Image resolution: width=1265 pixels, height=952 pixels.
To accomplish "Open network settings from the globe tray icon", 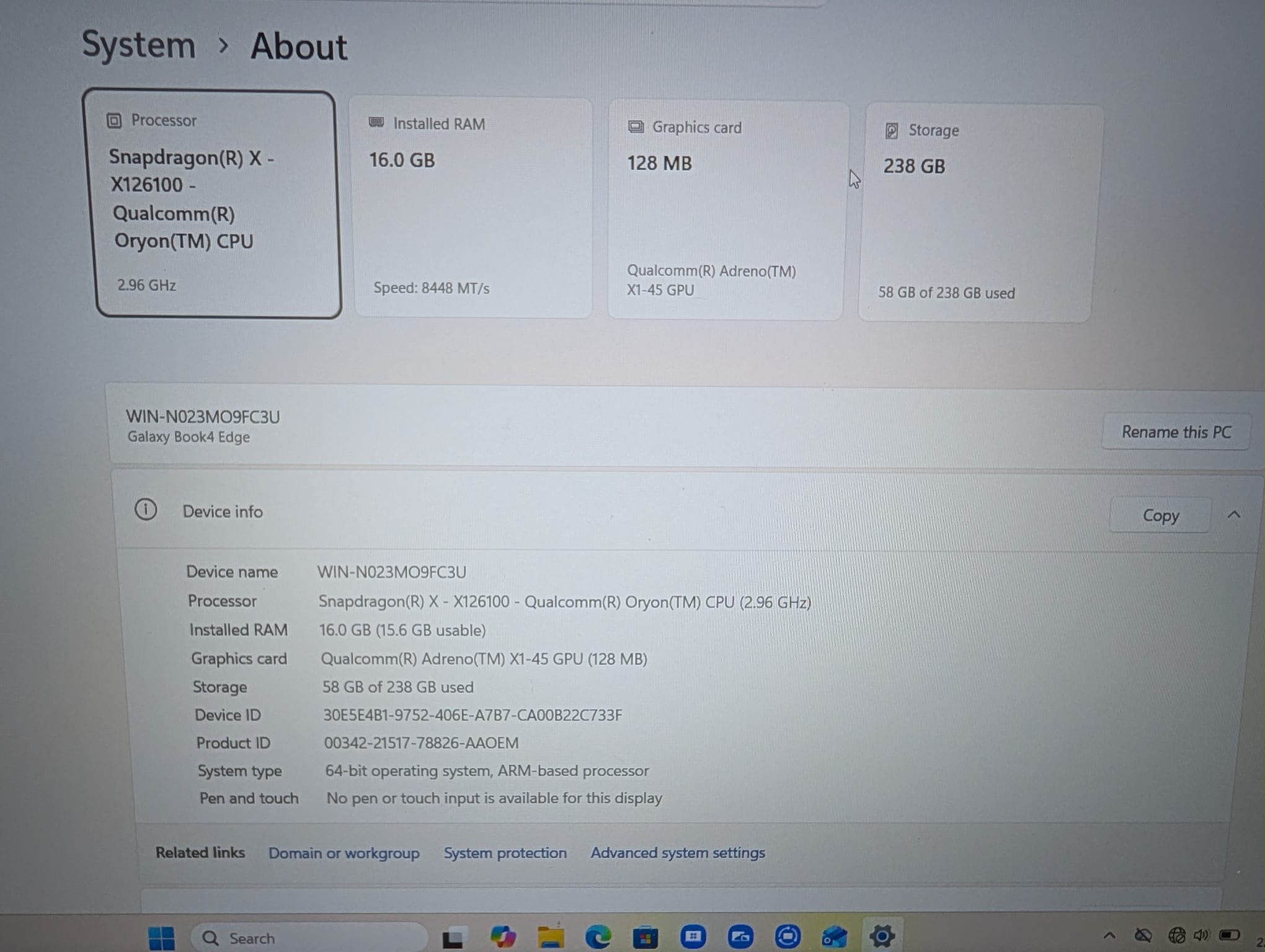I will pyautogui.click(x=1176, y=935).
